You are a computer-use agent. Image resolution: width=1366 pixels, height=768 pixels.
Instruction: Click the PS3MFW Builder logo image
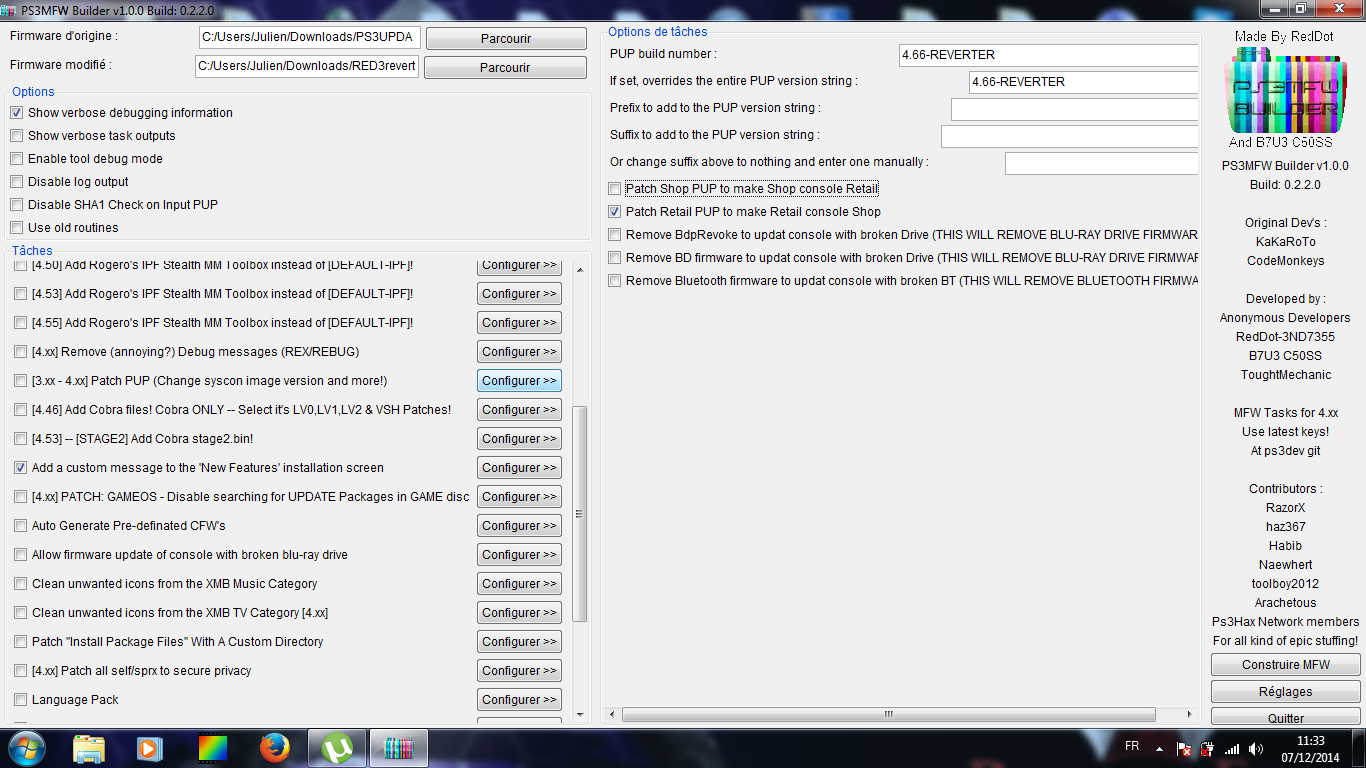[1285, 90]
